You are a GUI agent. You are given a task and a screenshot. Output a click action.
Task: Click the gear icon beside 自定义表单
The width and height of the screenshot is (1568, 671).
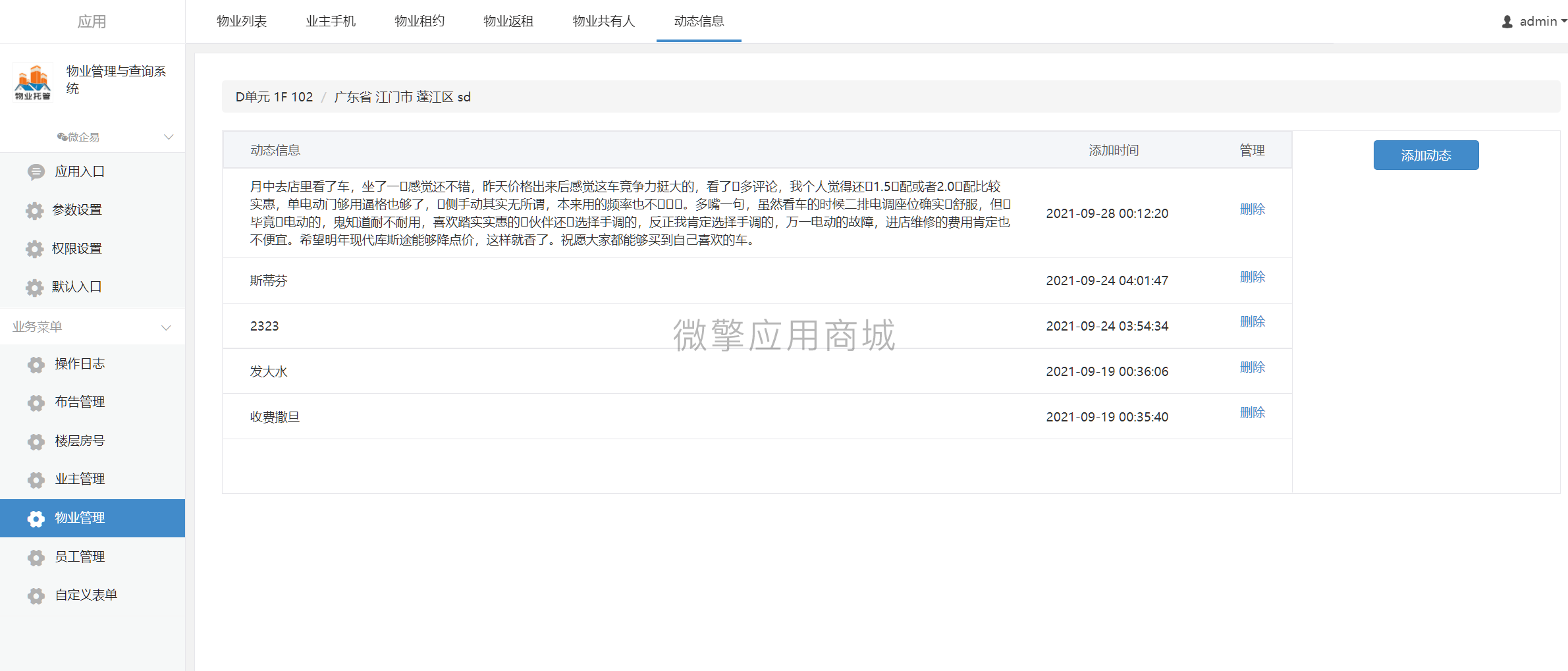click(36, 596)
